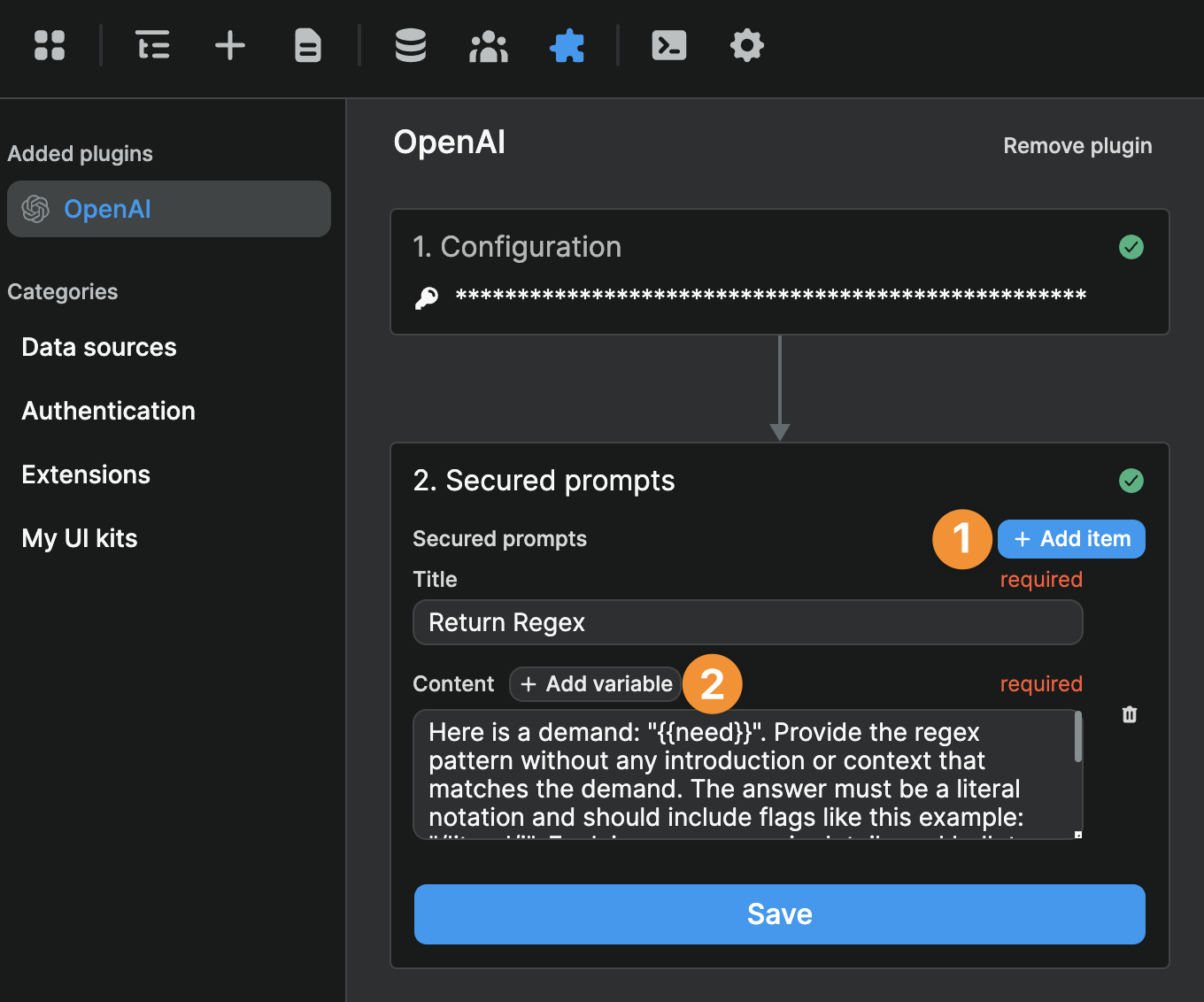This screenshot has width=1204, height=1002.
Task: Select the database icon in the toolbar
Action: click(410, 46)
